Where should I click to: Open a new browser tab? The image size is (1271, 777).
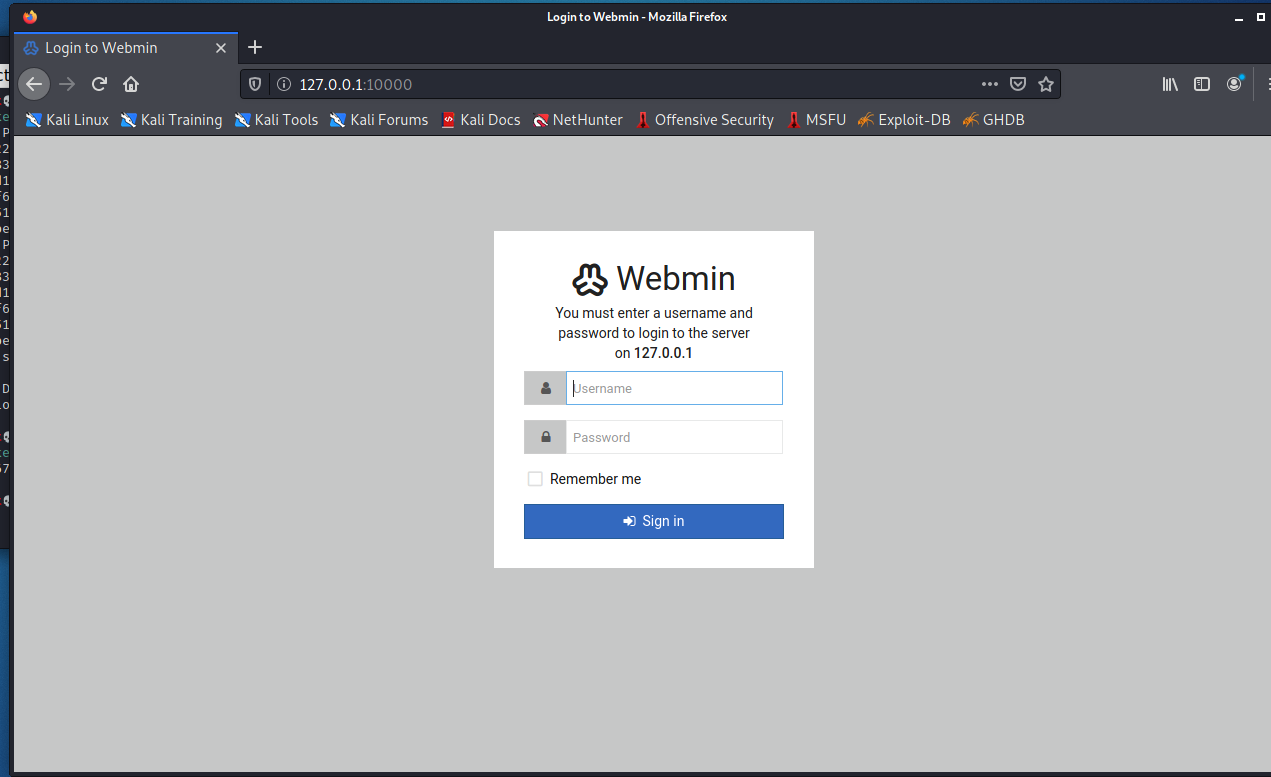point(255,47)
